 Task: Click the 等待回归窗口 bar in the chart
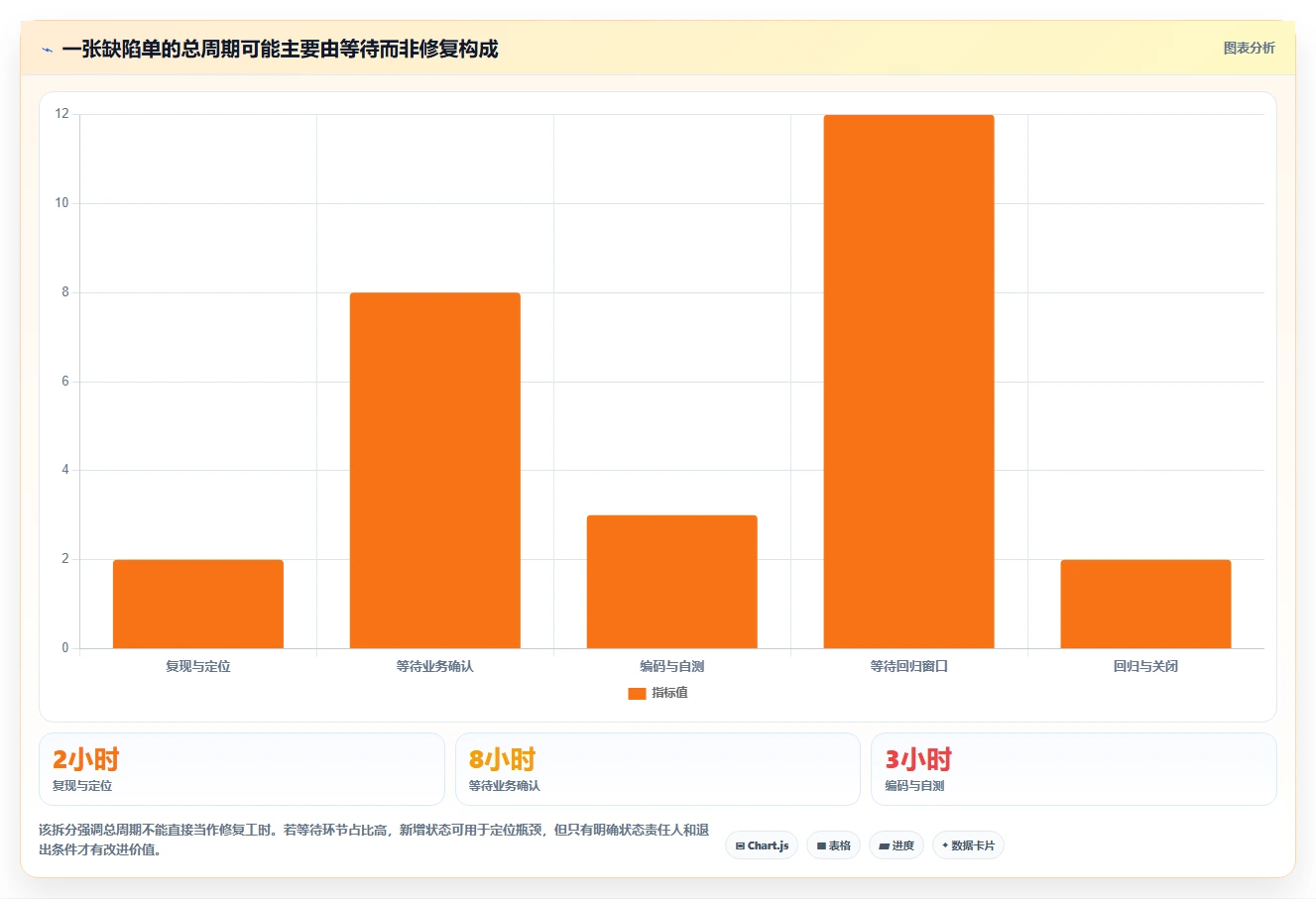pyautogui.click(x=909, y=382)
